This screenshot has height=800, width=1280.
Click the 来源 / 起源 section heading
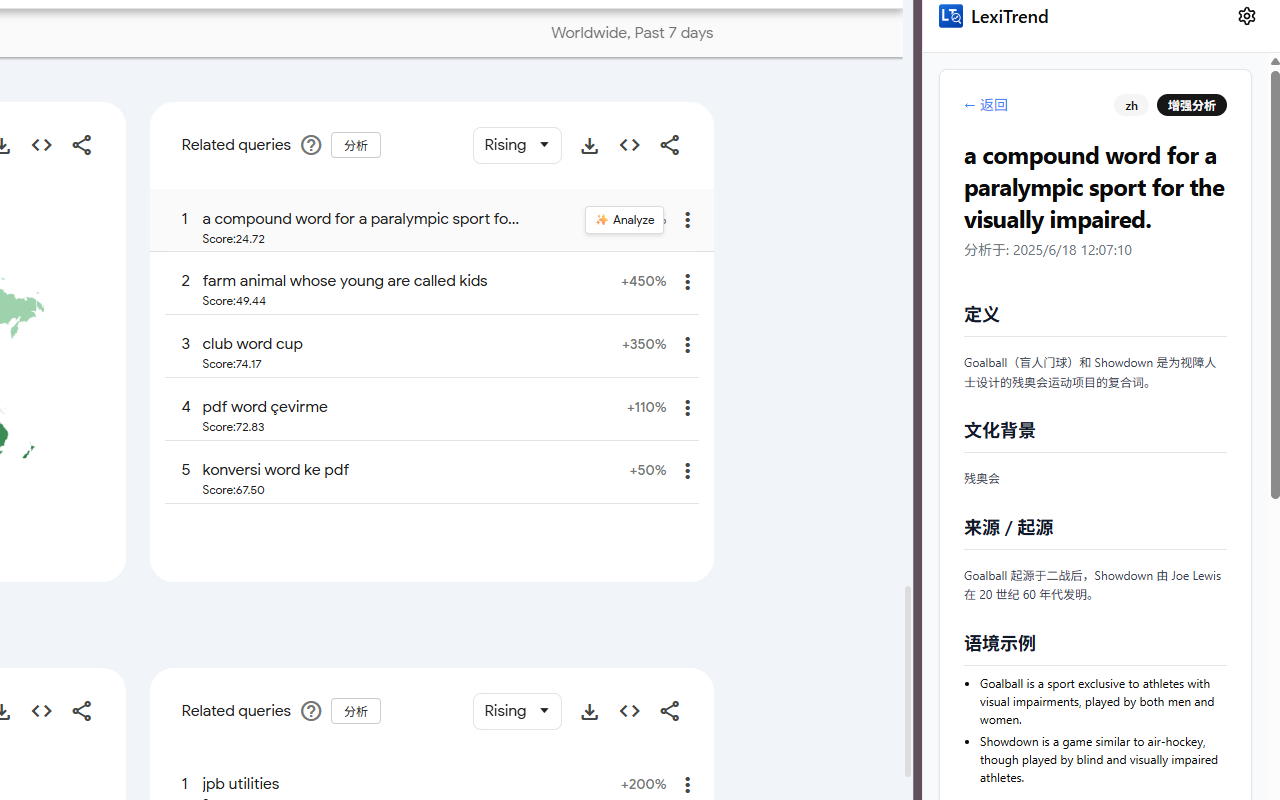(x=1008, y=527)
